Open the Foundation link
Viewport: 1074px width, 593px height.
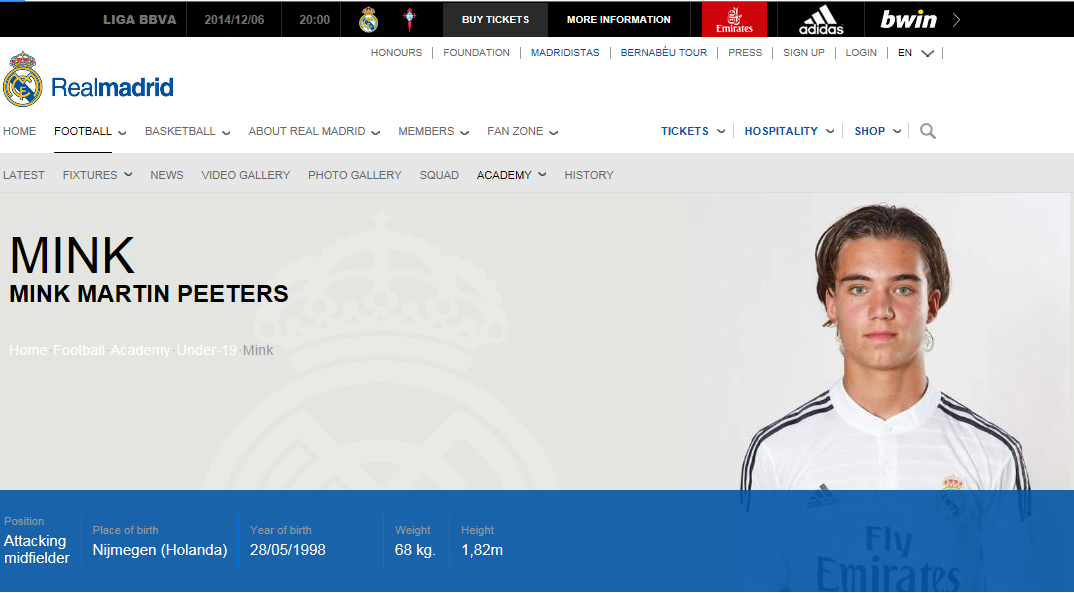(x=476, y=53)
